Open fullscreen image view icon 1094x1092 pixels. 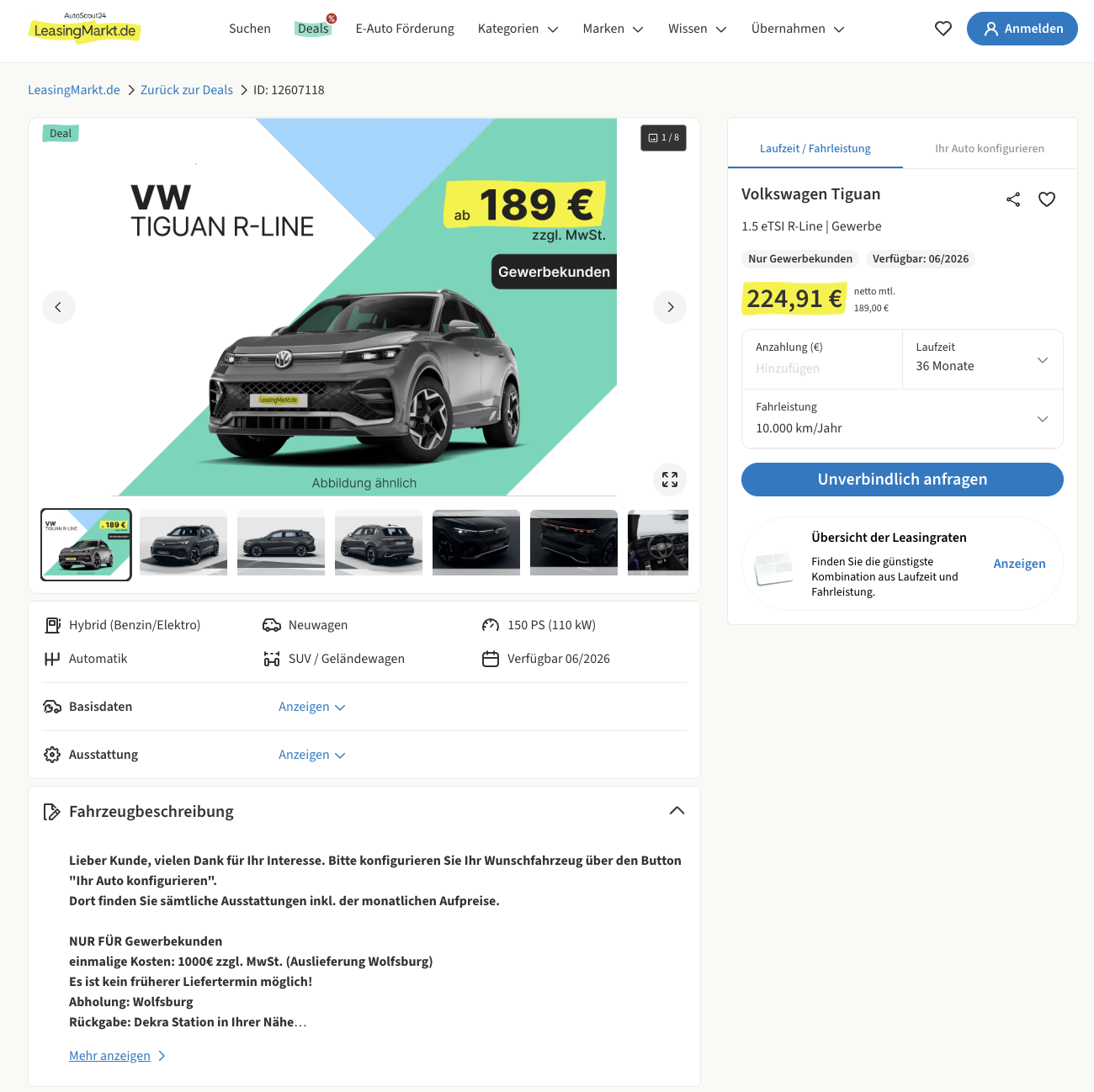[x=670, y=480]
